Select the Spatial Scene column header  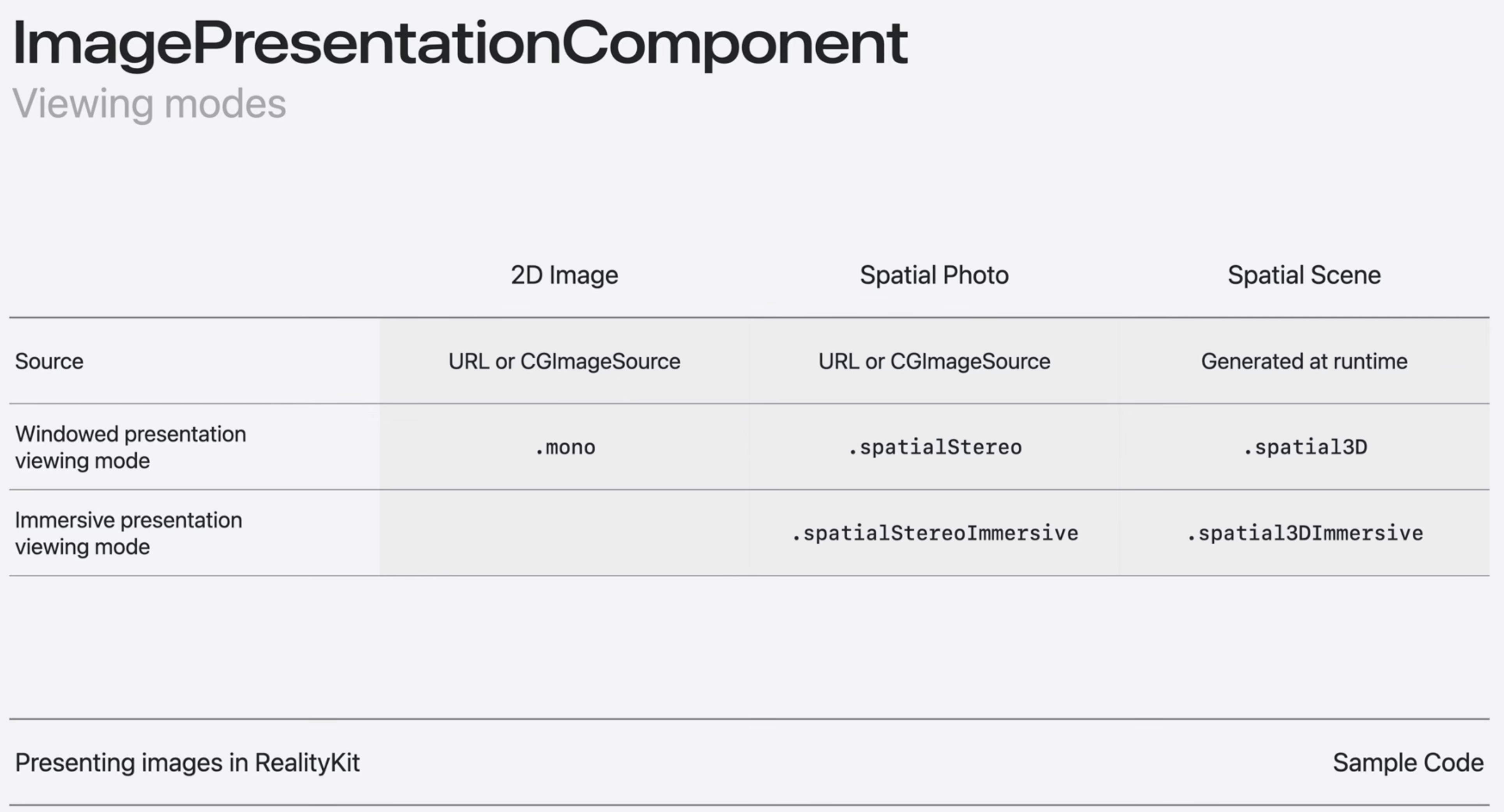1304,275
